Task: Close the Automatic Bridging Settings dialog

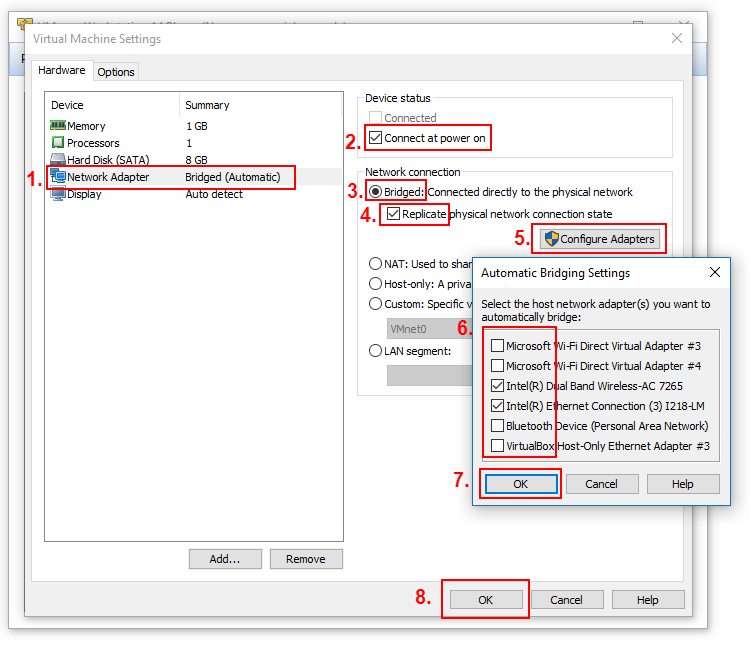Action: [x=714, y=272]
